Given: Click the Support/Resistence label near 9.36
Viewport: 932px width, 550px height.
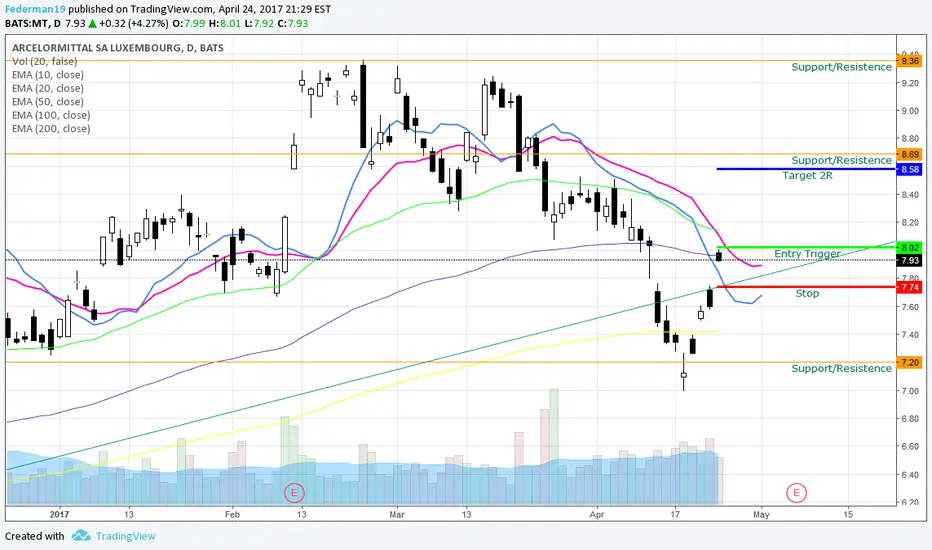Looking at the screenshot, I should coord(842,67).
